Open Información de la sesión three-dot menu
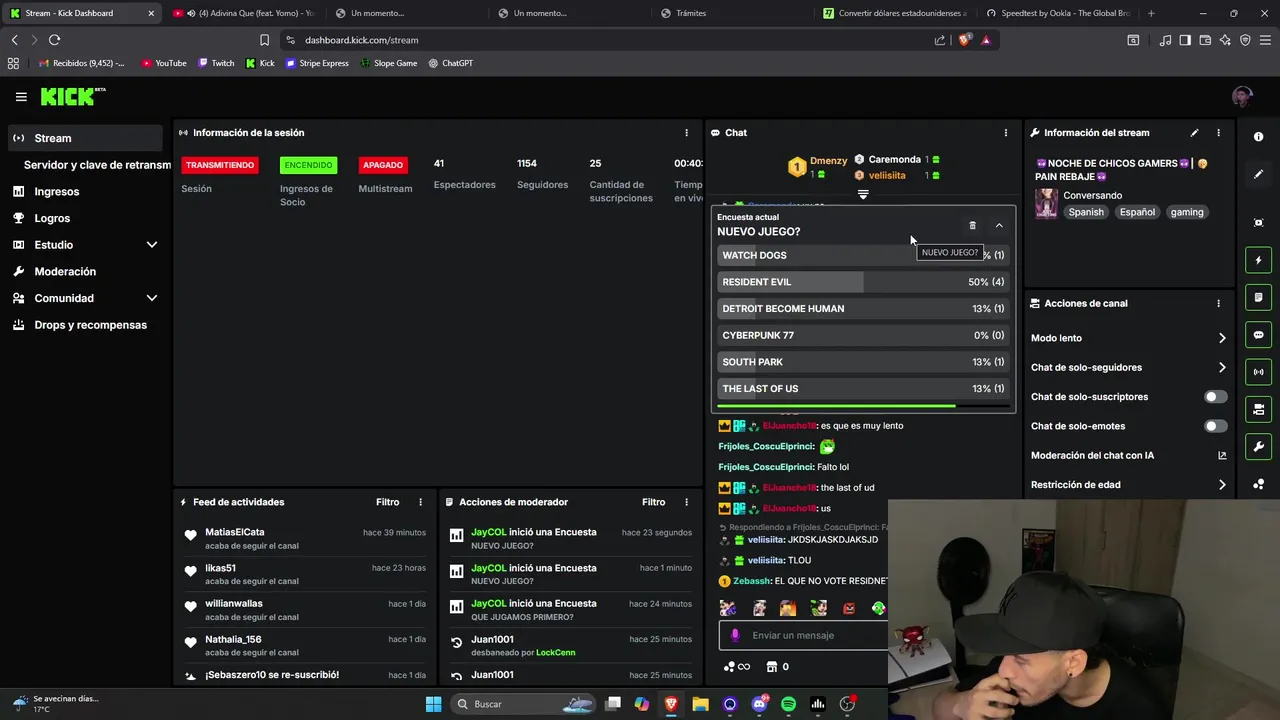Image resolution: width=1280 pixels, height=720 pixels. [x=686, y=133]
